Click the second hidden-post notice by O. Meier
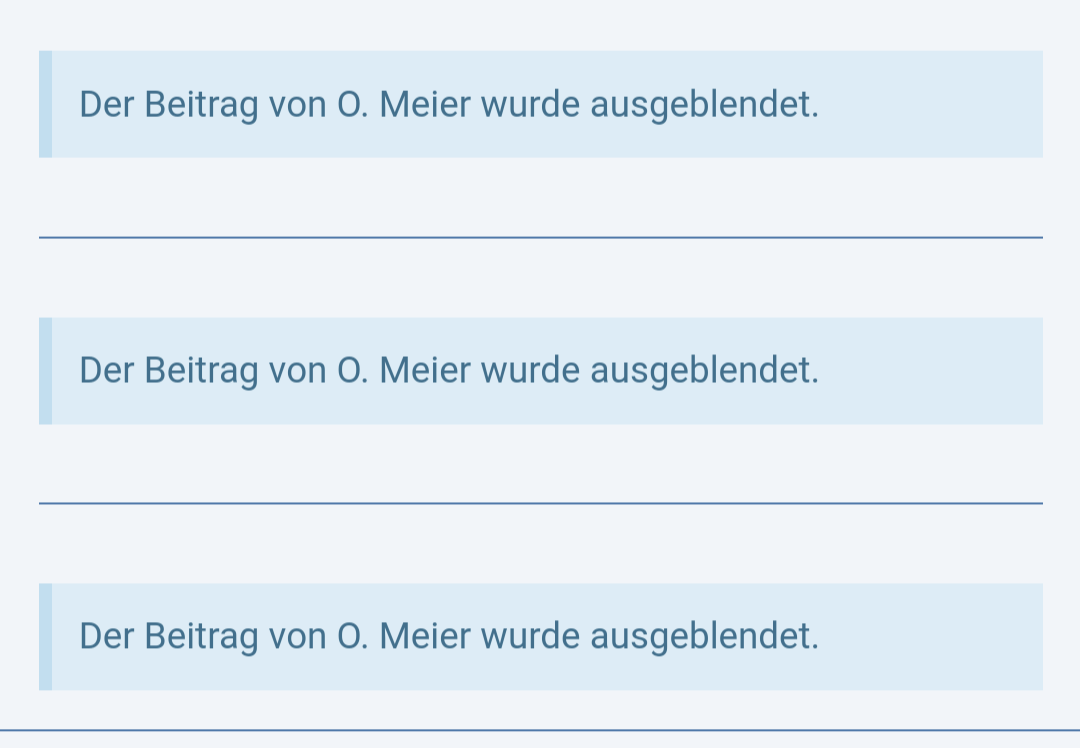1080x748 pixels. click(x=540, y=371)
